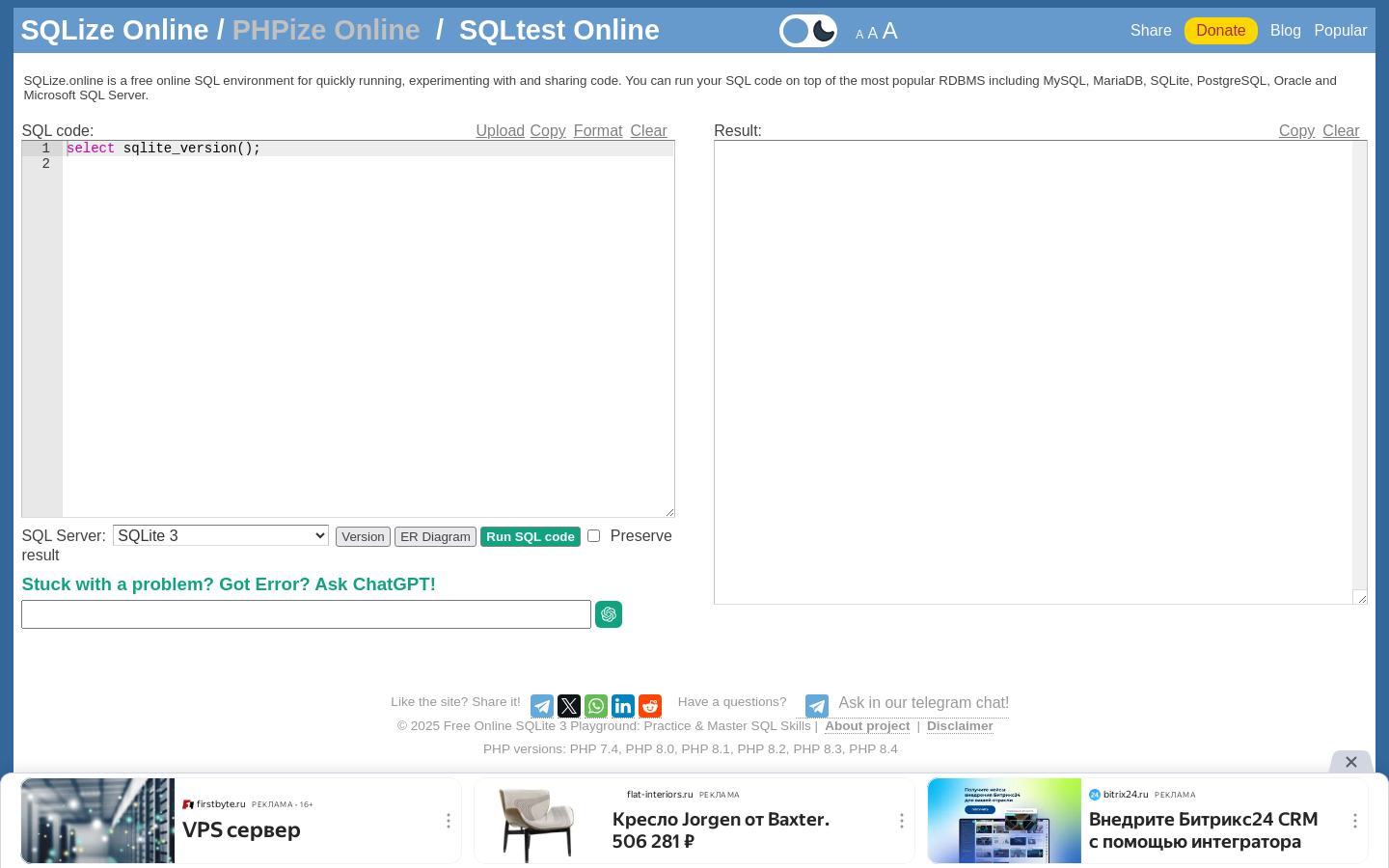Viewport: 1389px width, 868px height.
Task: Share on Telegram icon
Action: coord(542,706)
